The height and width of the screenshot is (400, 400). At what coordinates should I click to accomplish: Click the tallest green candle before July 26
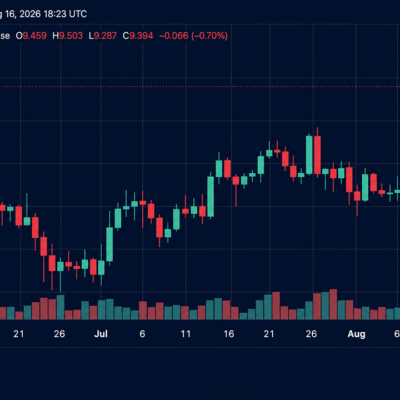tap(309, 155)
